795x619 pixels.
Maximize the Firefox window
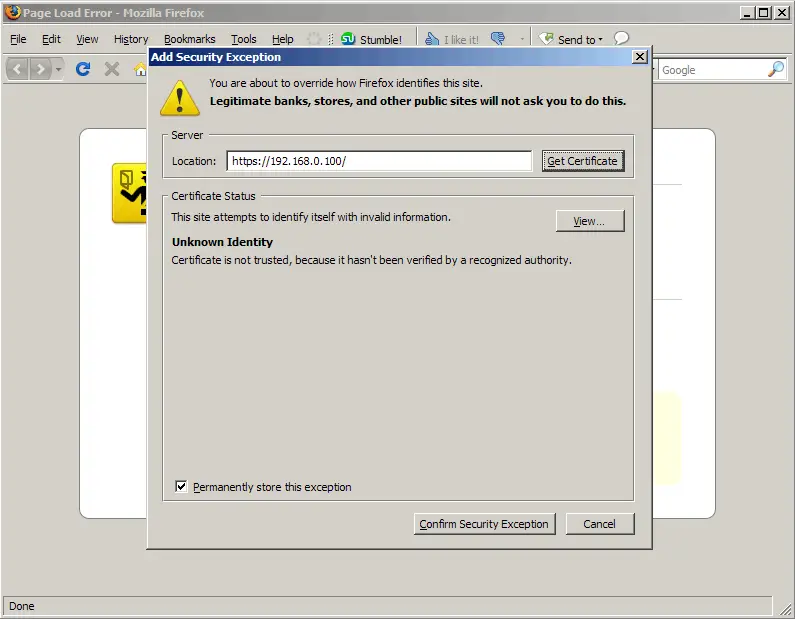(764, 13)
